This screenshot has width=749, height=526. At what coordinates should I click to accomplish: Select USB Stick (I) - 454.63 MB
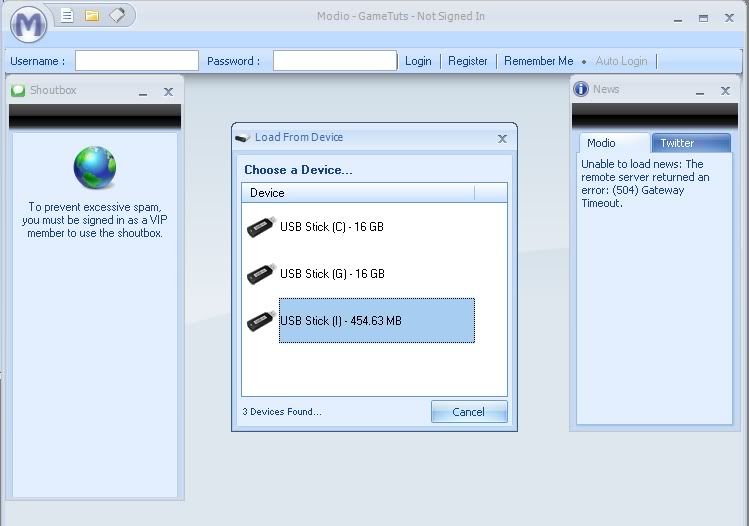pos(376,321)
